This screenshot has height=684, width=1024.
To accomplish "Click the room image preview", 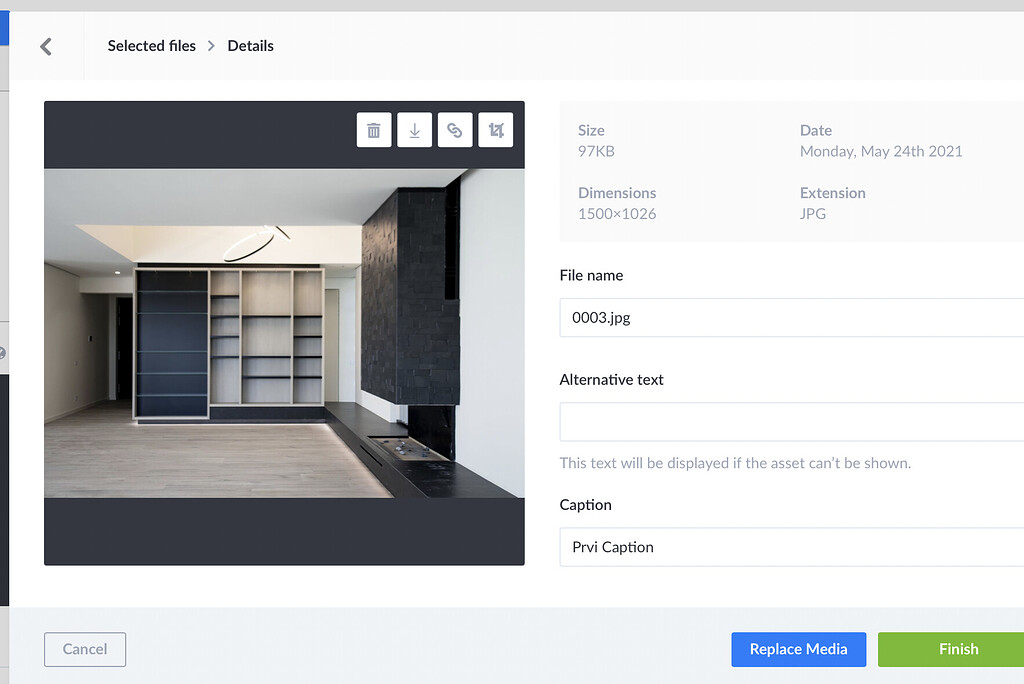I will pyautogui.click(x=284, y=333).
